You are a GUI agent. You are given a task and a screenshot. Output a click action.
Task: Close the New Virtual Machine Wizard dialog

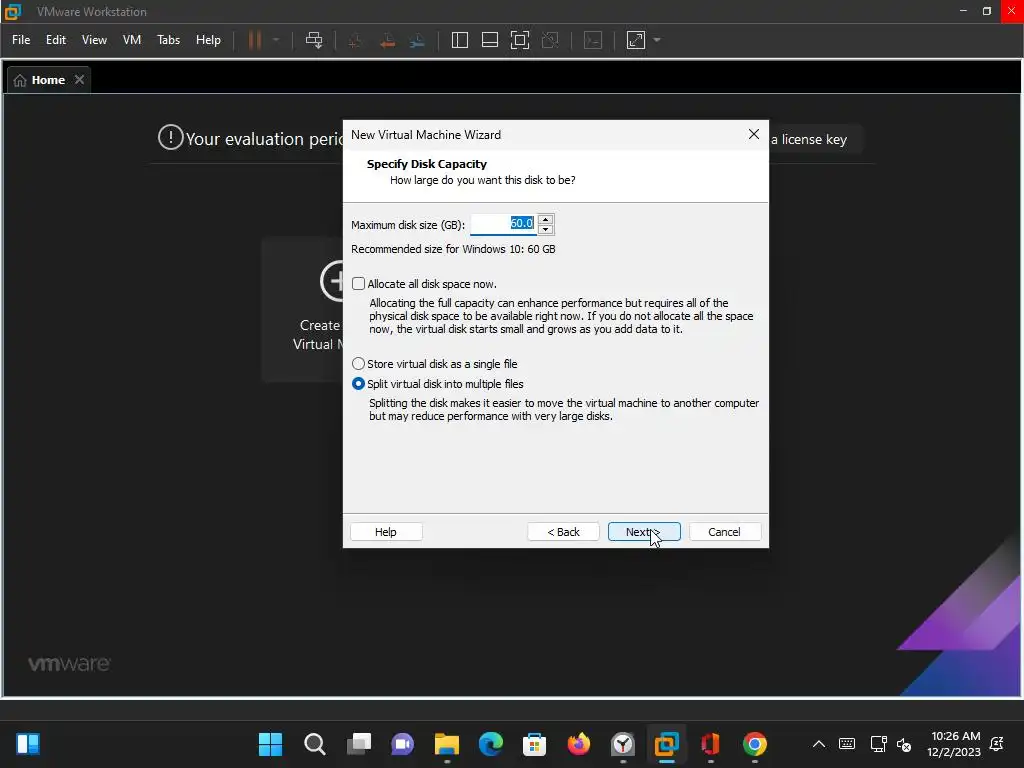click(x=754, y=134)
